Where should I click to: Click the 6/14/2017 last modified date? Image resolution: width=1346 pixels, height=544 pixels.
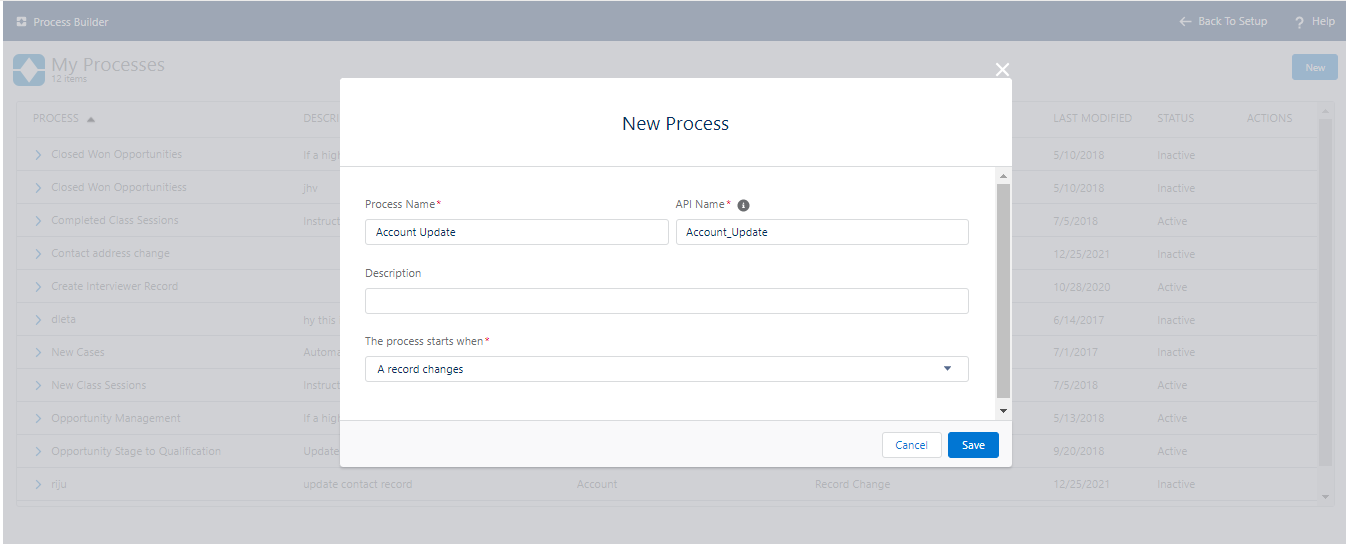[x=1078, y=320]
